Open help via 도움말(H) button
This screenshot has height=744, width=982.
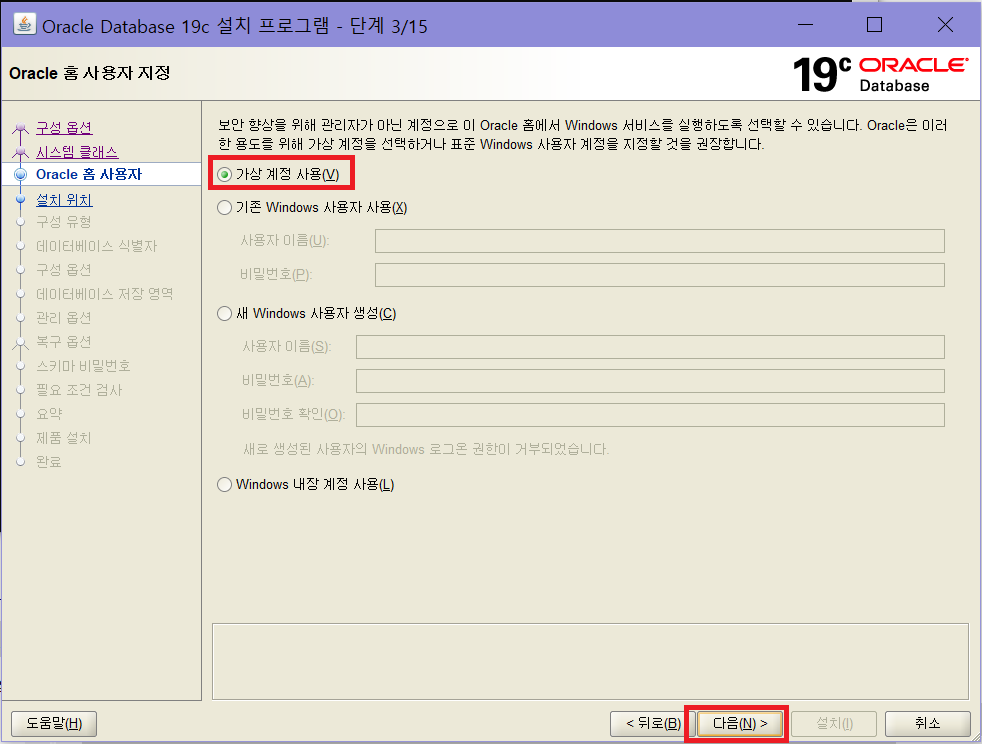[x=54, y=724]
